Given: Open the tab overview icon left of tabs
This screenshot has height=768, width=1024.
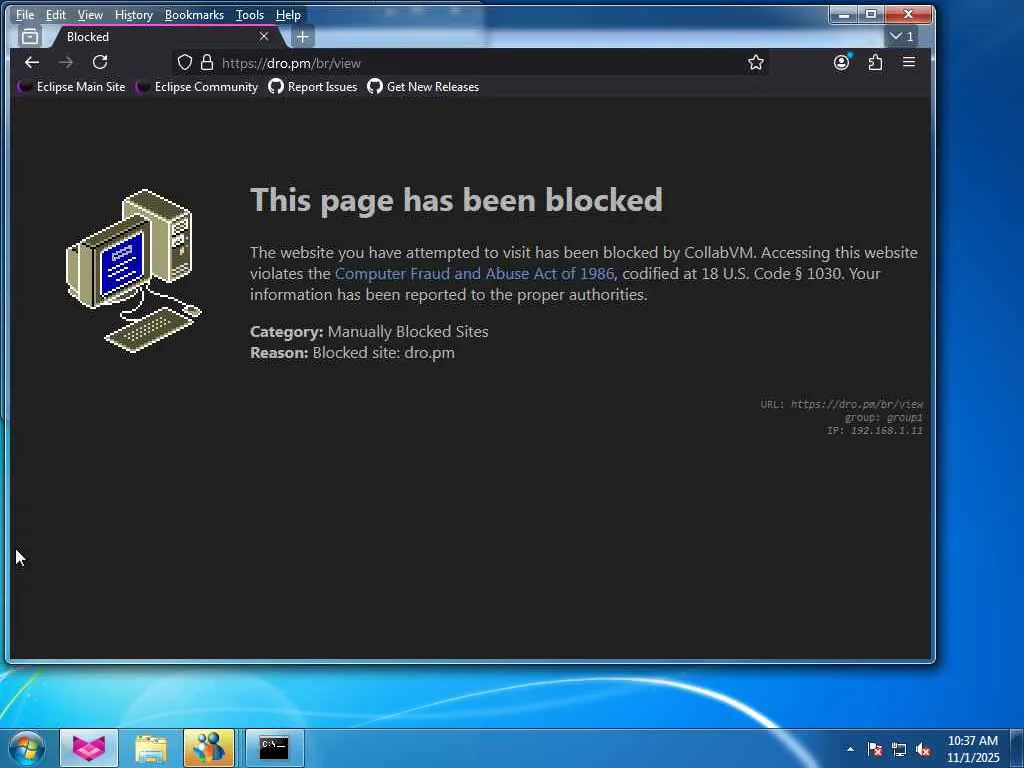Looking at the screenshot, I should pos(29,37).
